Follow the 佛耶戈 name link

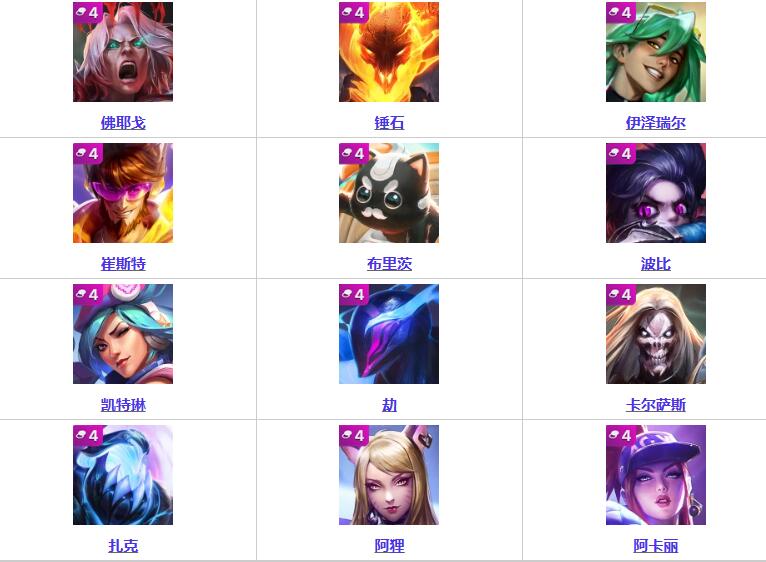[123, 123]
